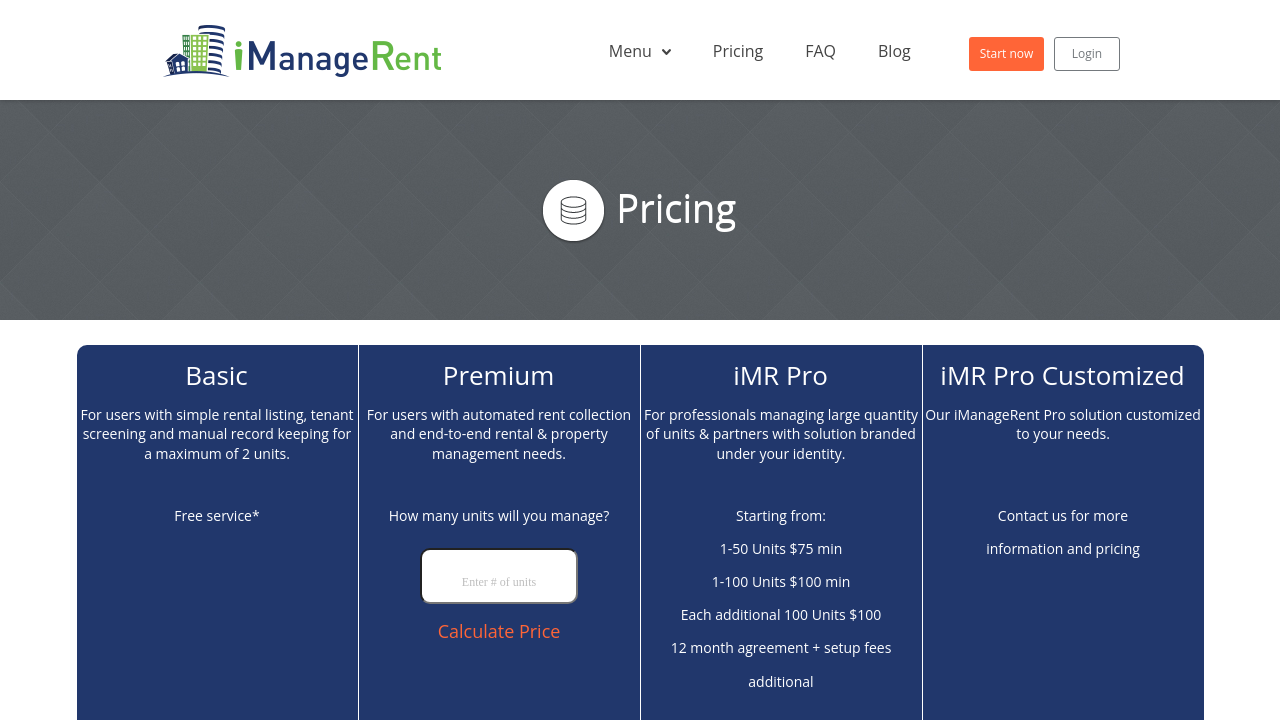The height and width of the screenshot is (720, 1280).
Task: Select the Premium plan heading
Action: click(x=499, y=376)
